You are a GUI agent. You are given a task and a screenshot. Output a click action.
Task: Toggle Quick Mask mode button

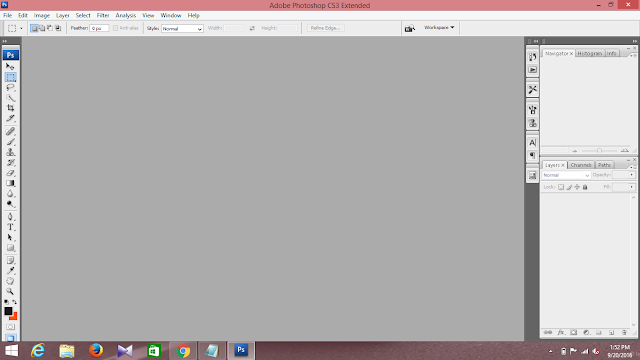click(x=11, y=327)
